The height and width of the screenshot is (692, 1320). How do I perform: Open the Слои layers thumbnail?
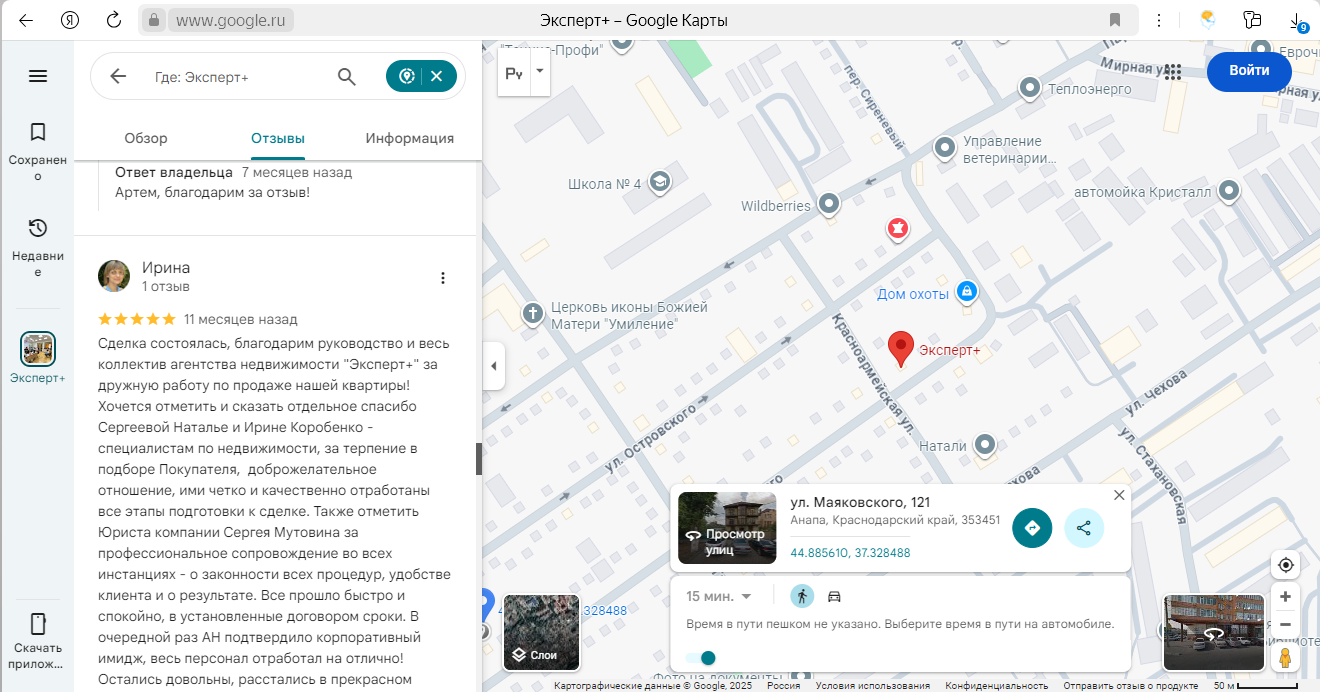pyautogui.click(x=541, y=632)
